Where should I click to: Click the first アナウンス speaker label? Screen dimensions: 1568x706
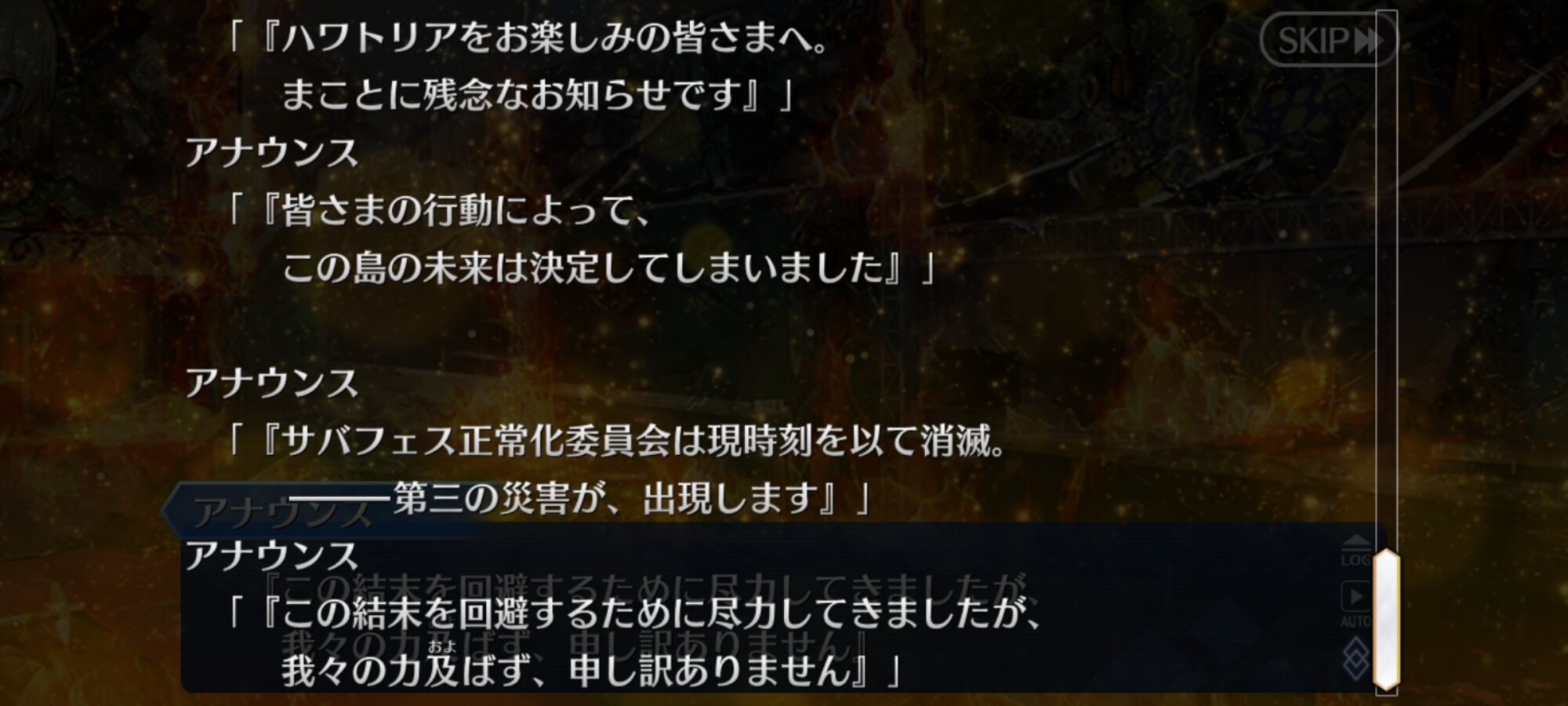[272, 152]
